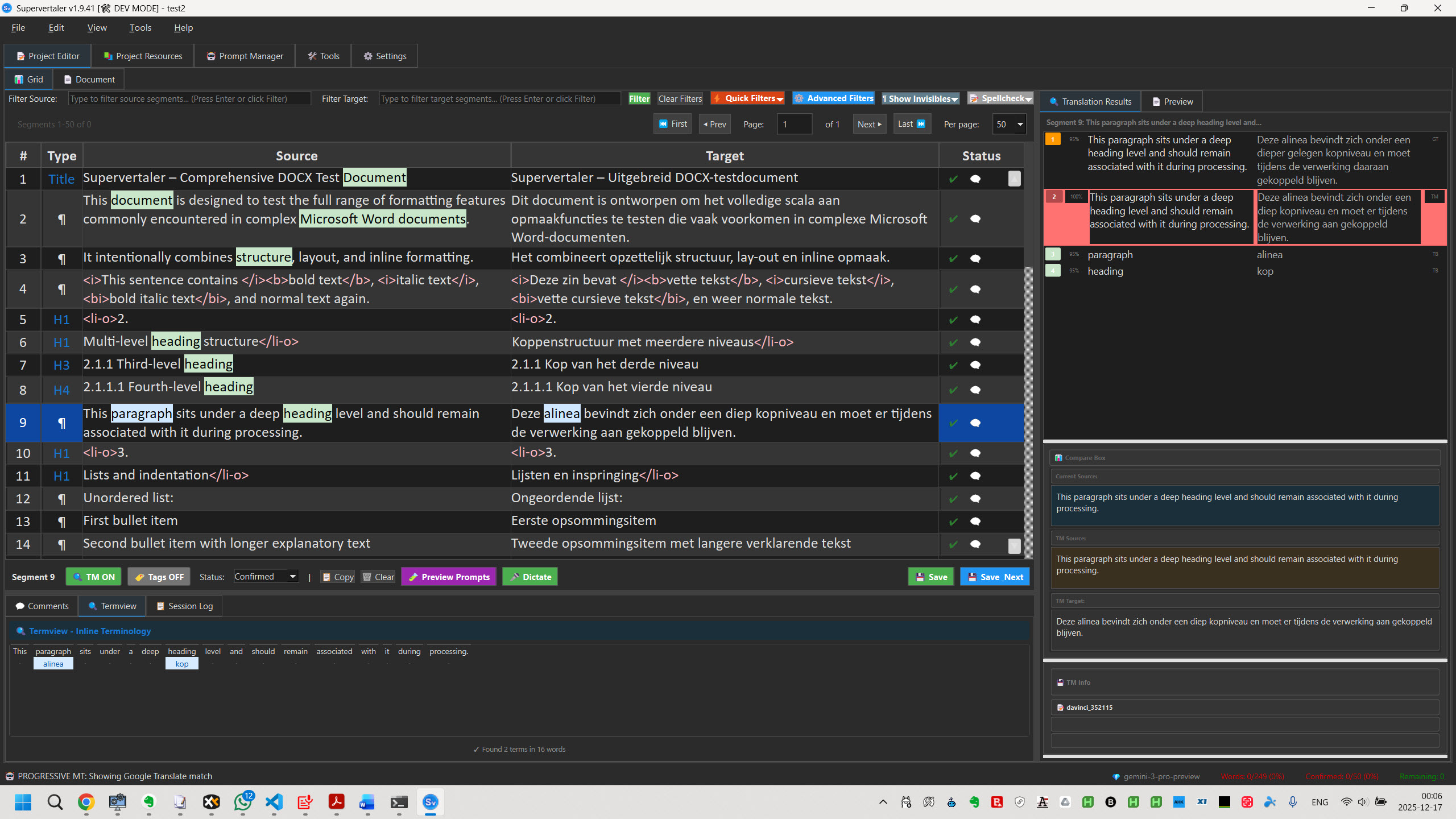Toggle Show Invisibles option
The width and height of the screenshot is (1456, 819).
(x=920, y=98)
